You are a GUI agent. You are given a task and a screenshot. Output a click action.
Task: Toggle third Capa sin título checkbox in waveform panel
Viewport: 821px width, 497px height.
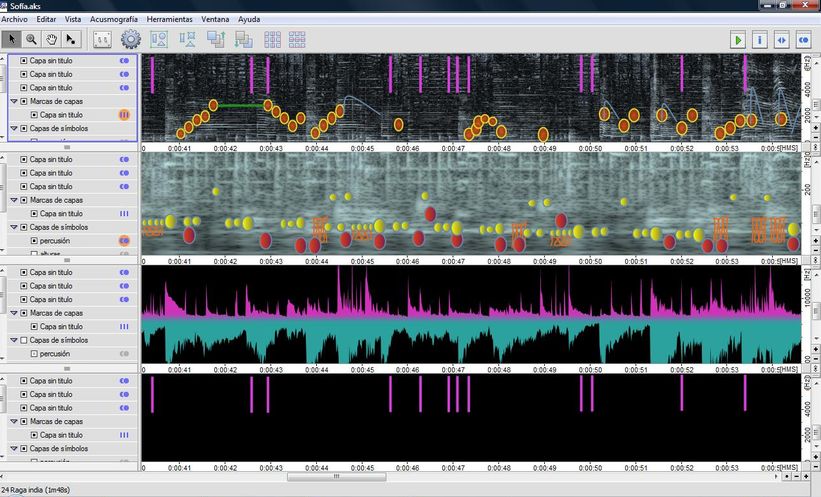coord(24,300)
